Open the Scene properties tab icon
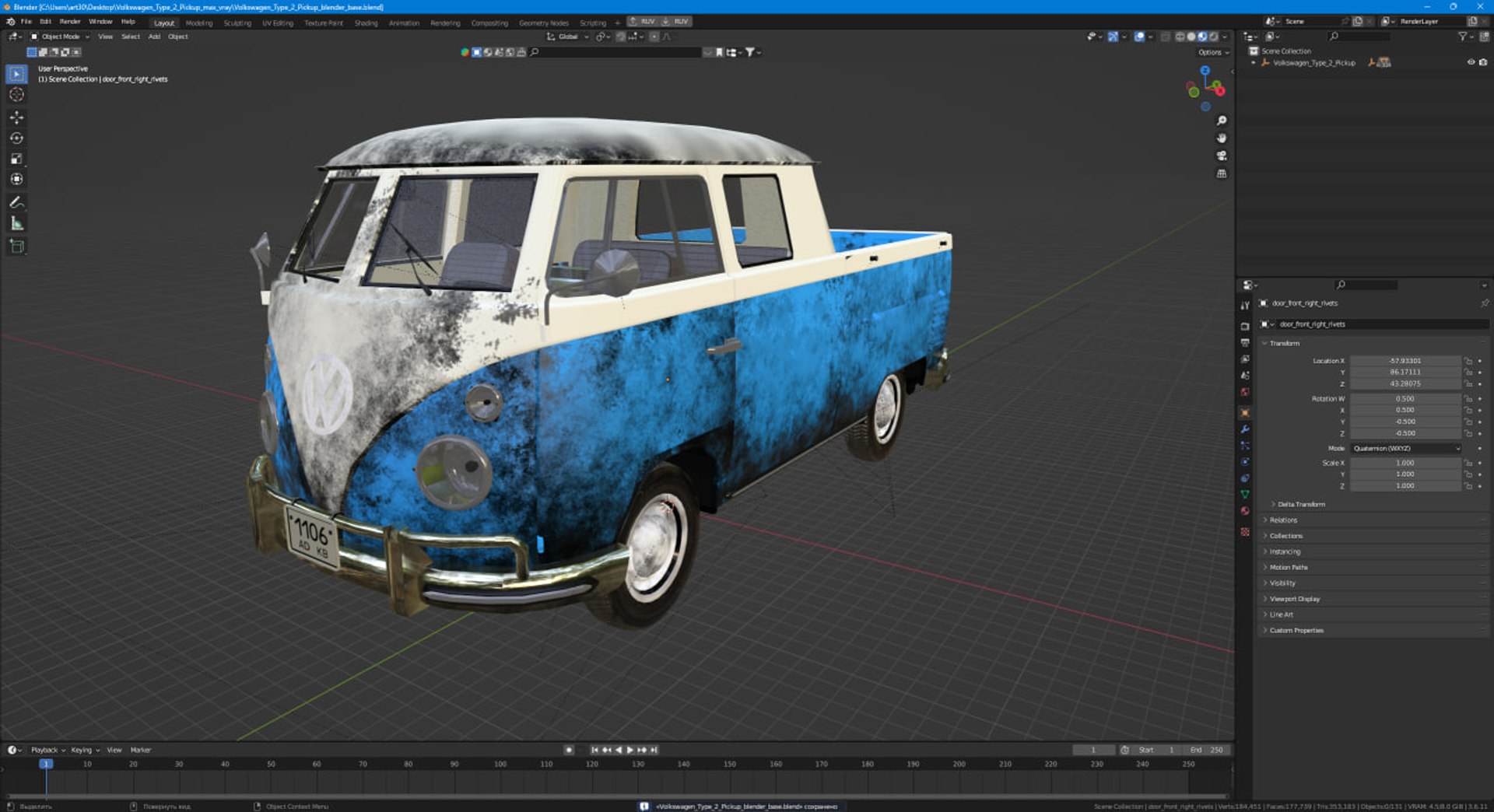The image size is (1494, 812). click(x=1245, y=376)
